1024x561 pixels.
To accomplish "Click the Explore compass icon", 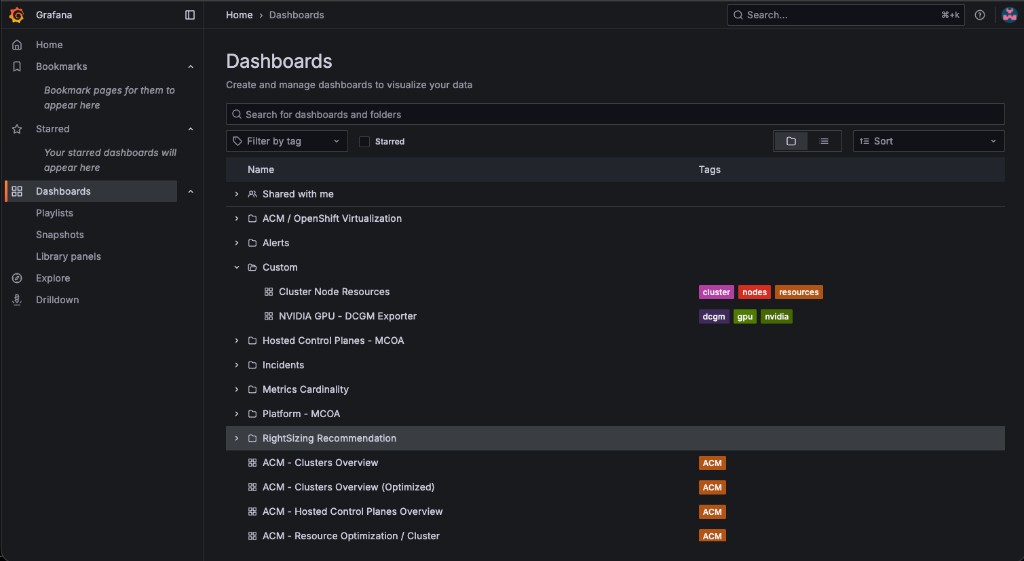I will coord(17,278).
